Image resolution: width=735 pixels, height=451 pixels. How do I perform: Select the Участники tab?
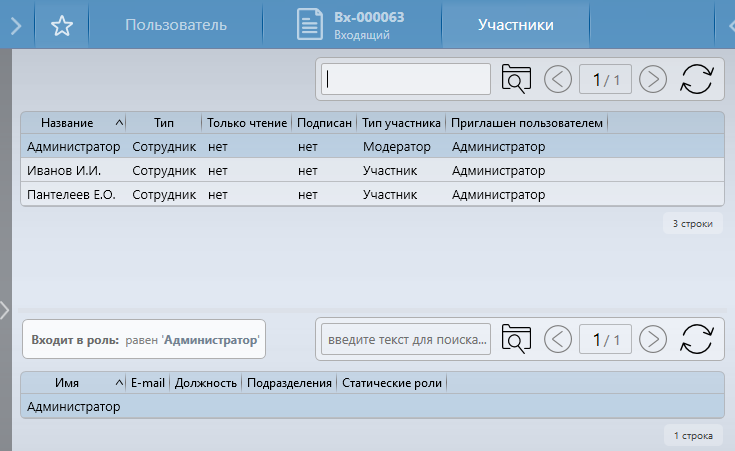point(515,25)
